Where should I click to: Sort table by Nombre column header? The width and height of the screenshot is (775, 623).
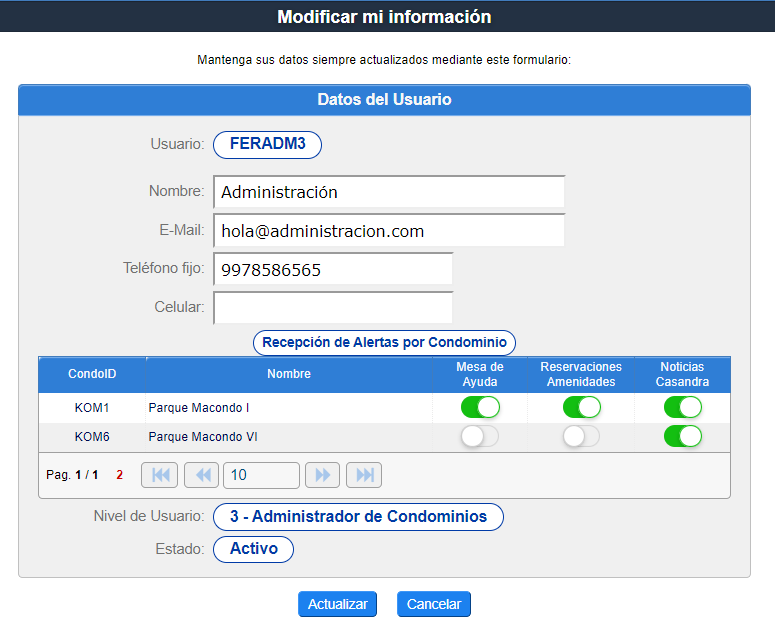(x=288, y=374)
